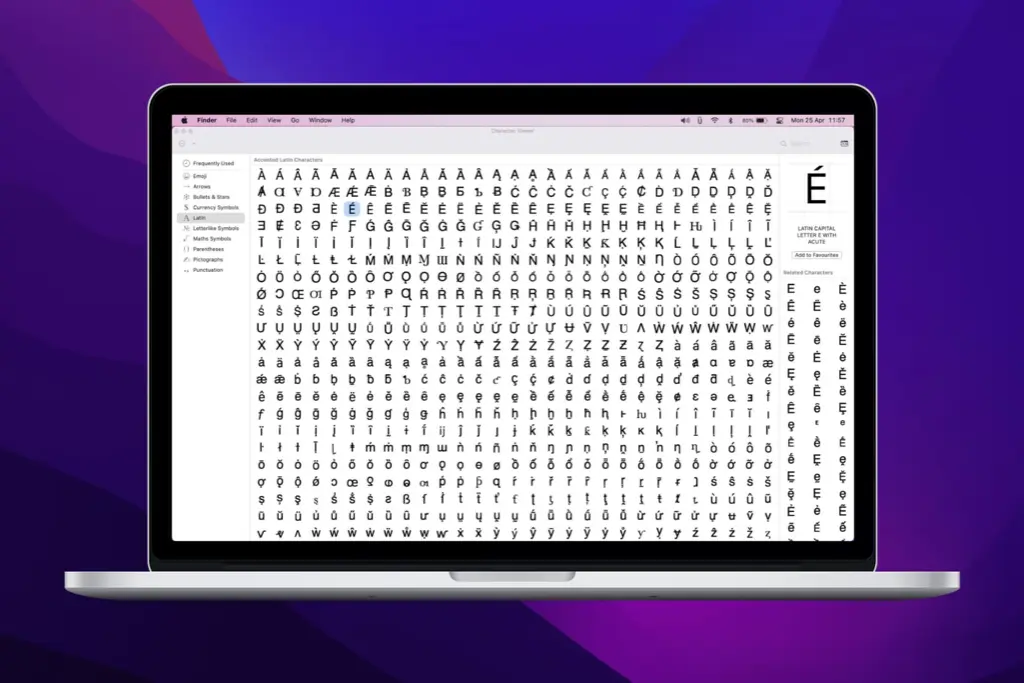
Task: Open the Window menu
Action: [x=320, y=120]
